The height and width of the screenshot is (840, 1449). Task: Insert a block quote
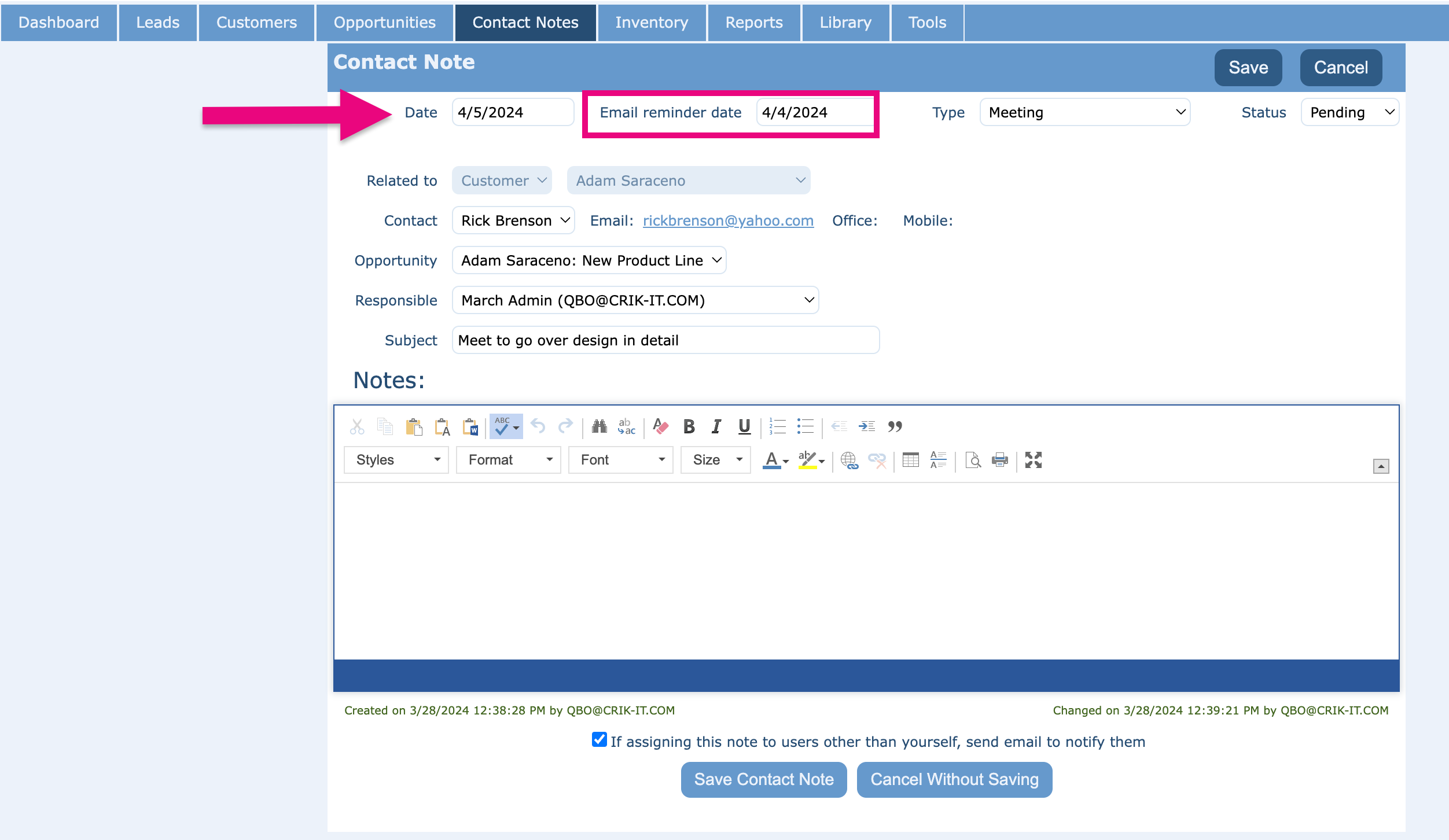[x=895, y=427]
